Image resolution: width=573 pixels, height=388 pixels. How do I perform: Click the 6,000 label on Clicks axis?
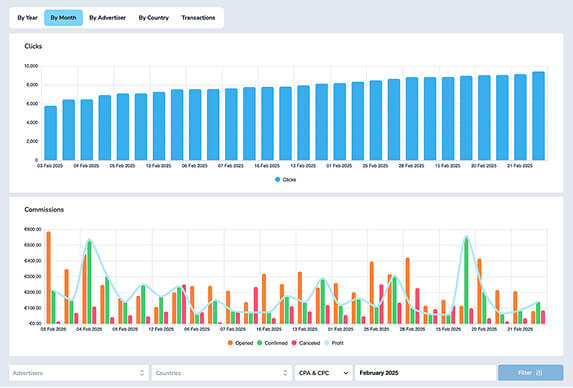point(32,104)
